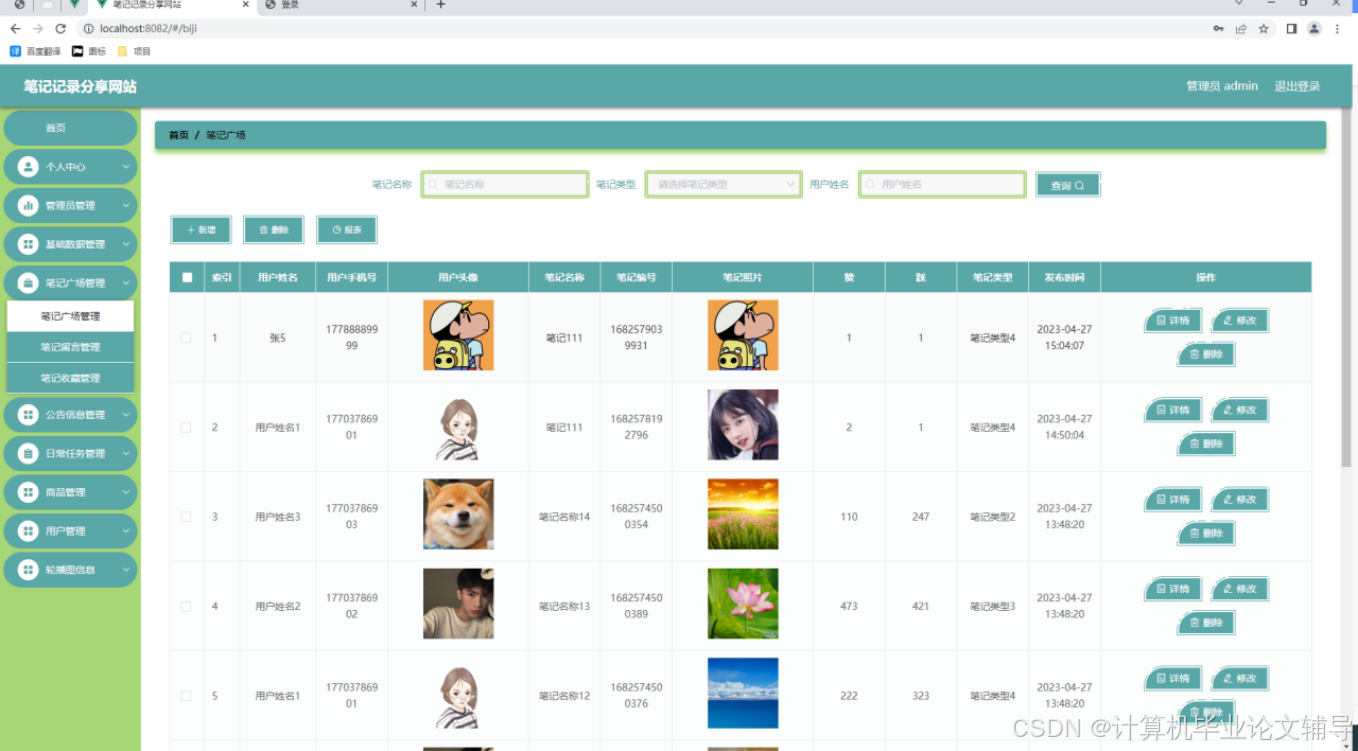The width and height of the screenshot is (1358, 751).
Task: Click the 笔记广场管理 briefcase icon
Action: [x=28, y=283]
